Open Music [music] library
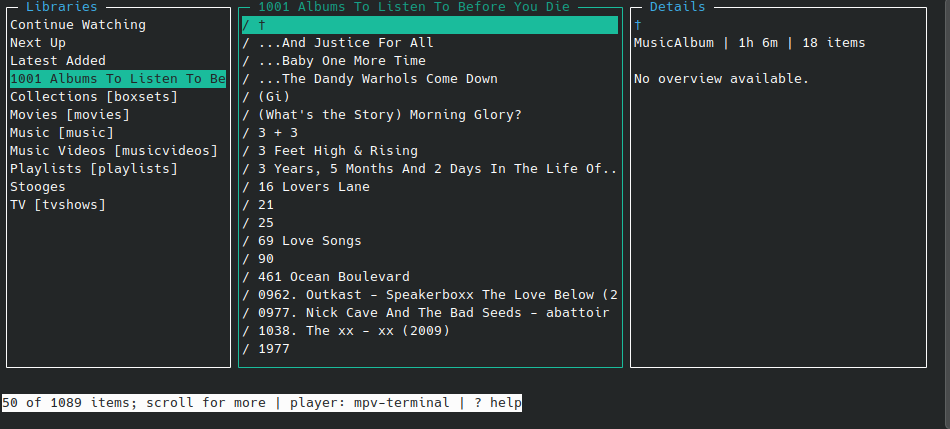The image size is (950, 429). pyautogui.click(x=62, y=133)
